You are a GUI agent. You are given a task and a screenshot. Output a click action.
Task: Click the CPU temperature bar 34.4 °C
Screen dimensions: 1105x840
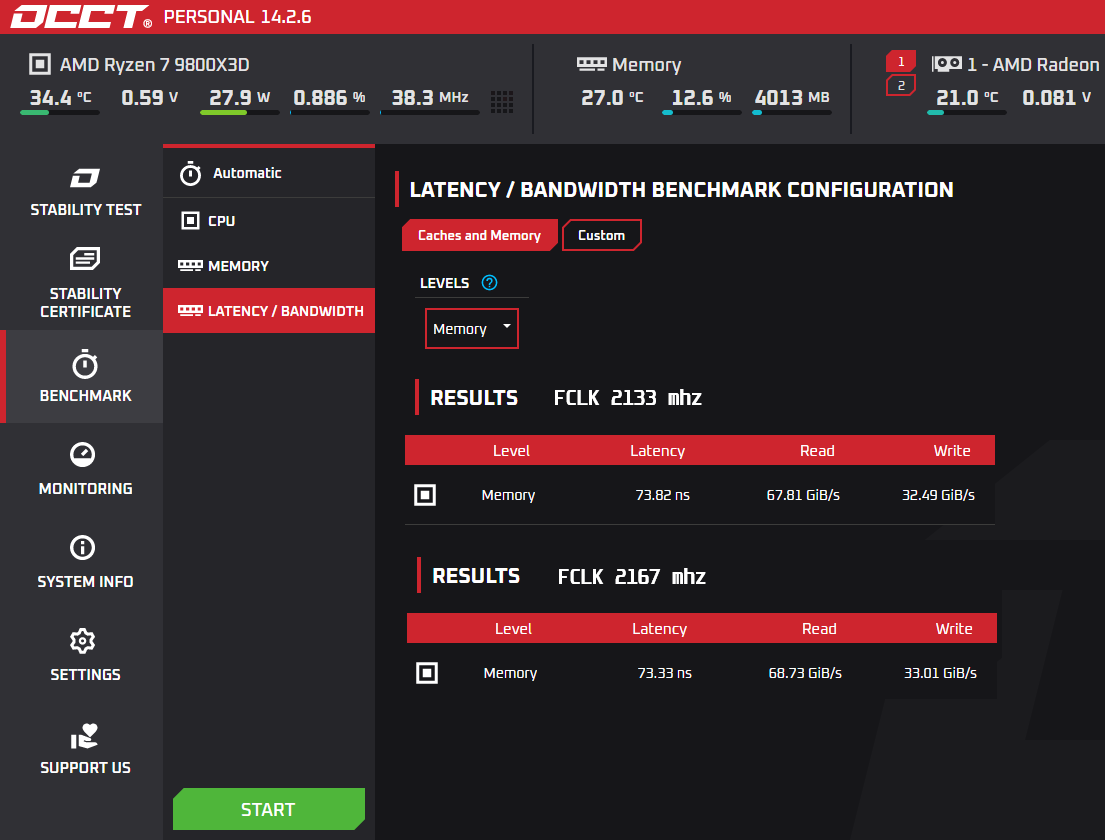pyautogui.click(x=60, y=112)
